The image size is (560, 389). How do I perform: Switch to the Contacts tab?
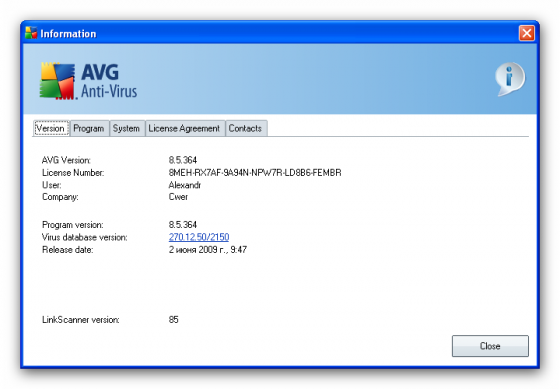tap(245, 128)
